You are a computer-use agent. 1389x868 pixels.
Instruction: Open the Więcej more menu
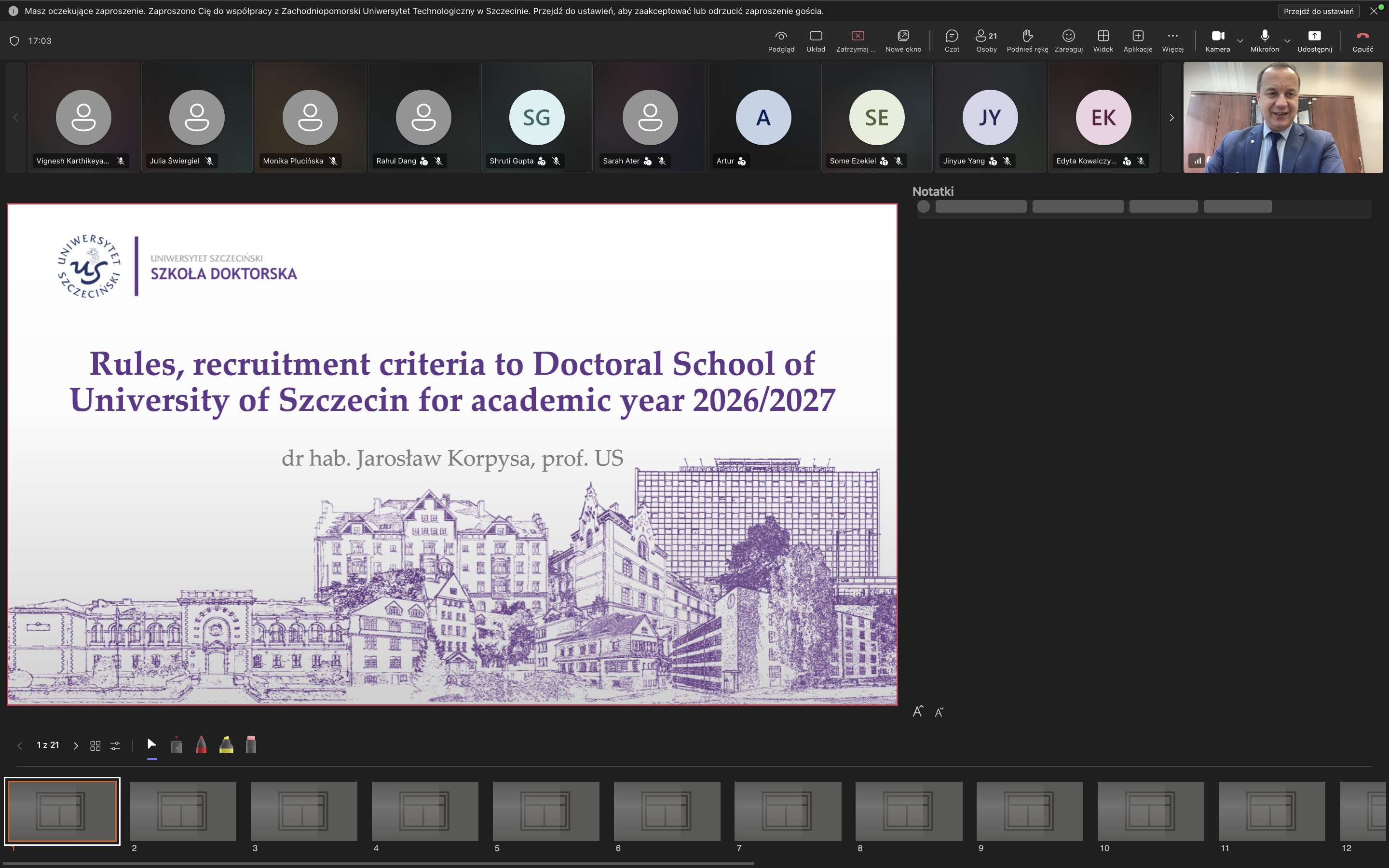pyautogui.click(x=1172, y=40)
